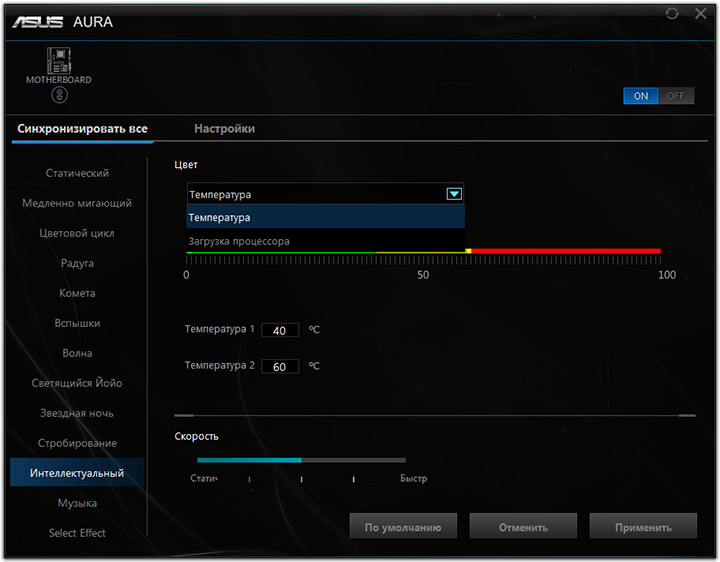Viewport: 720px width, 562px height.
Task: Select the Волна effect
Action: point(77,353)
